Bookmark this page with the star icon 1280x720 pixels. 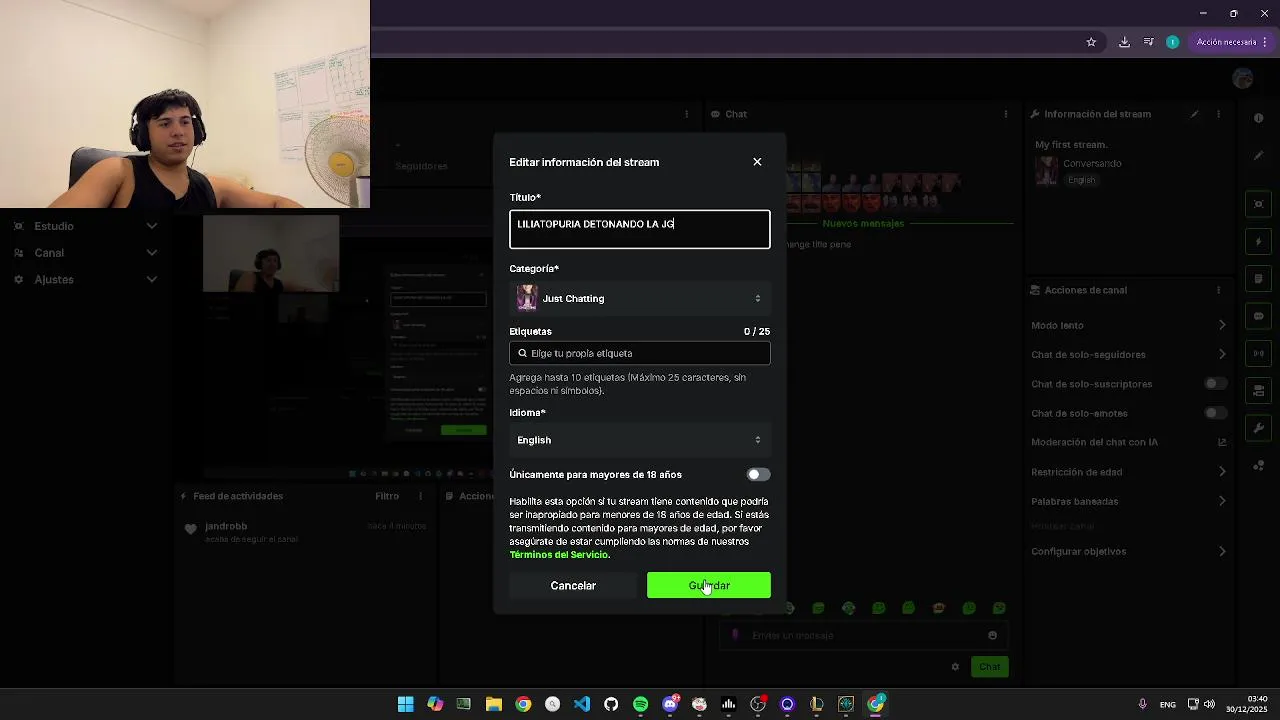[x=1091, y=42]
